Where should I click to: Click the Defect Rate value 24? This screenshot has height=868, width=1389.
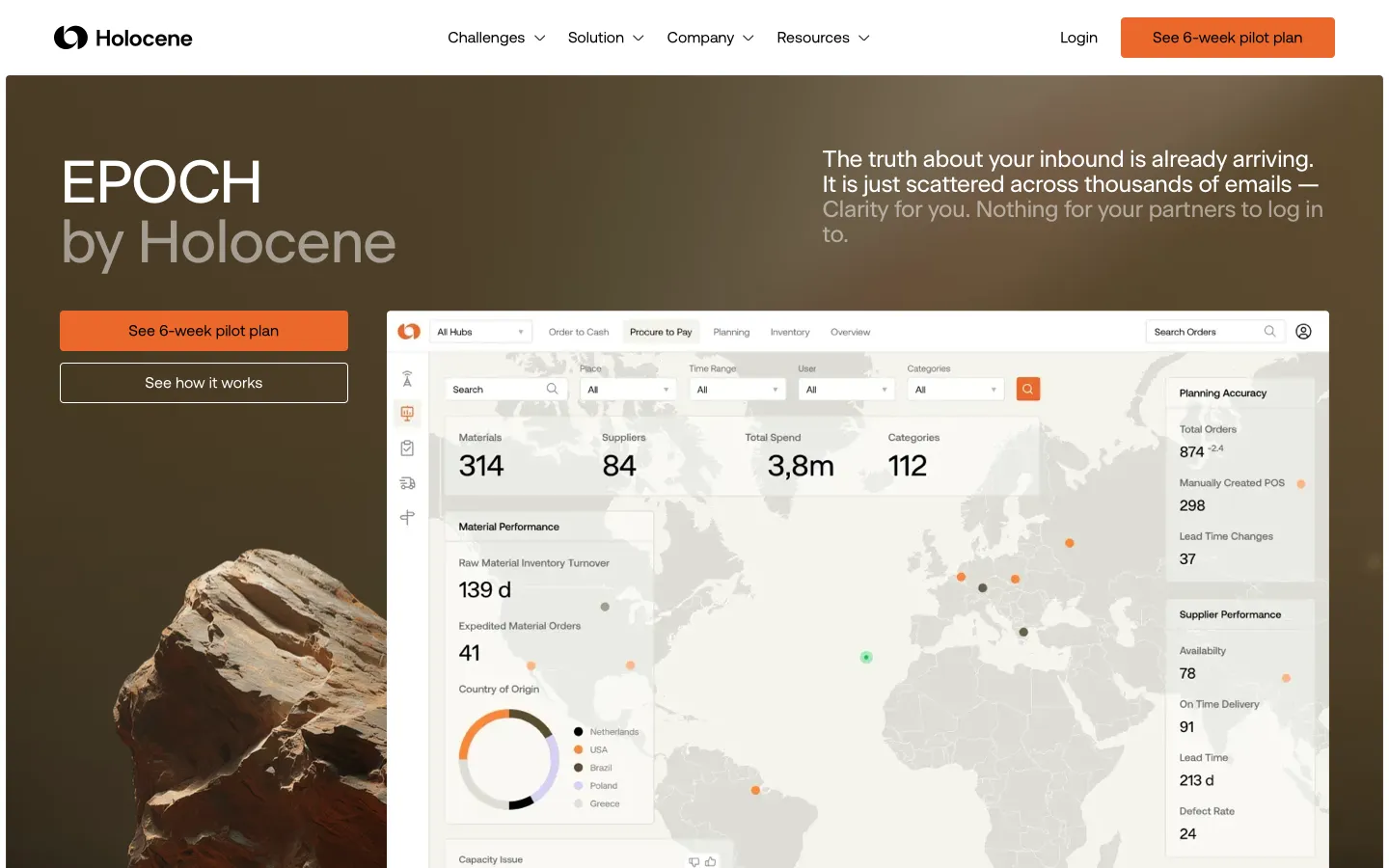(1187, 834)
